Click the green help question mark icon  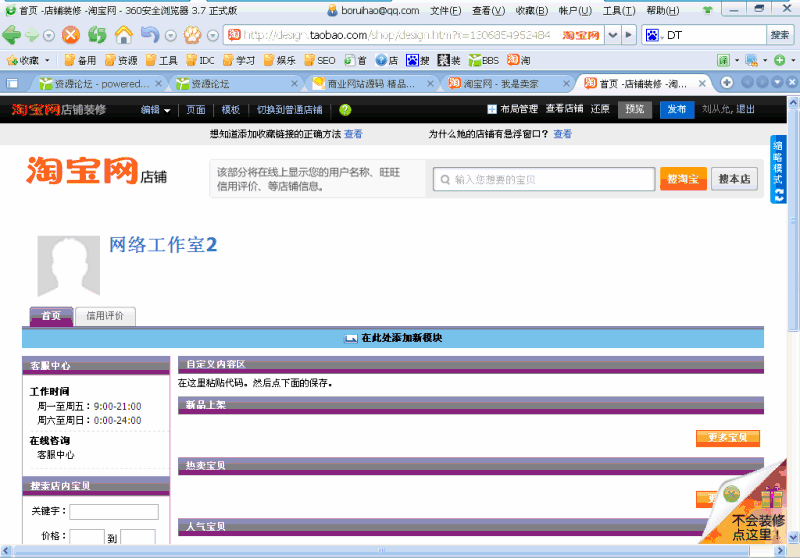click(x=345, y=110)
